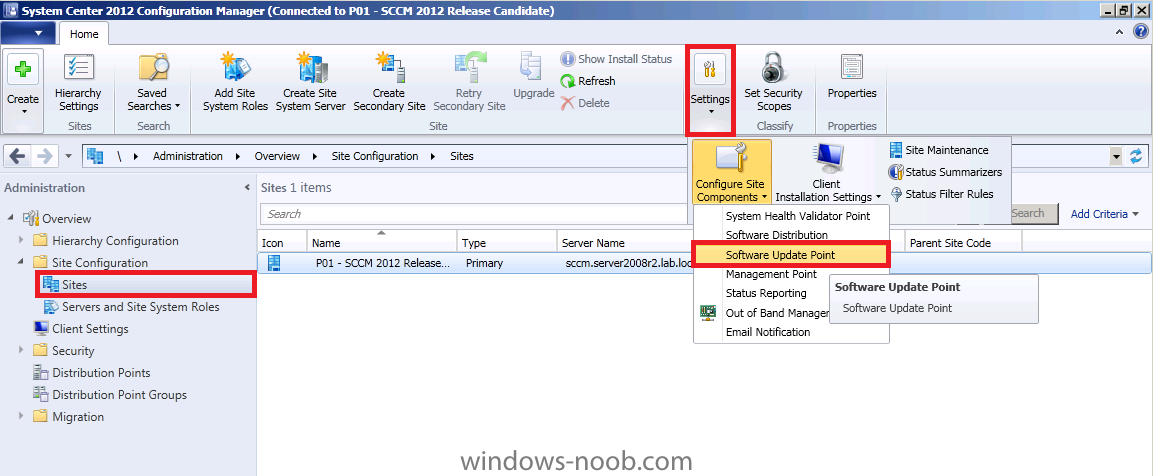This screenshot has height=476, width=1153.
Task: Click Administration in breadcrumb
Action: [188, 156]
